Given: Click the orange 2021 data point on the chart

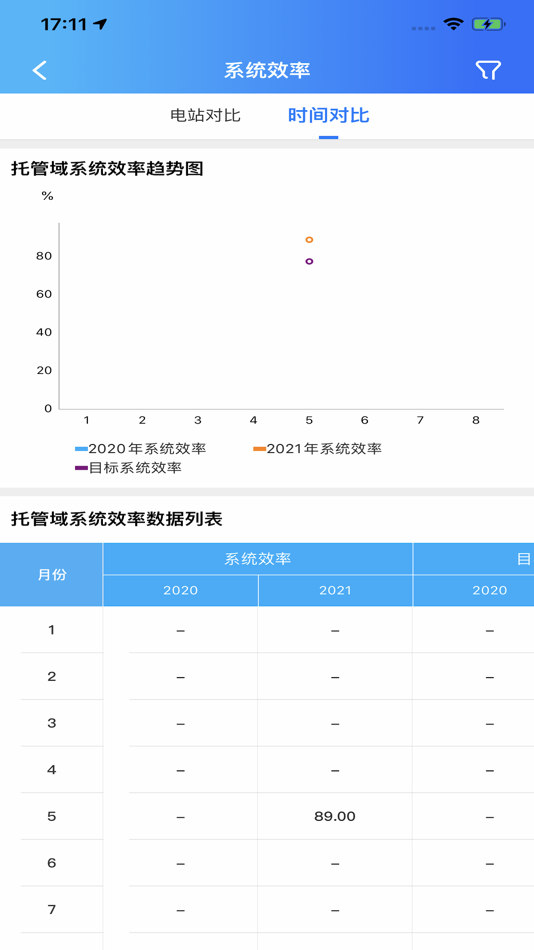Looking at the screenshot, I should (309, 240).
